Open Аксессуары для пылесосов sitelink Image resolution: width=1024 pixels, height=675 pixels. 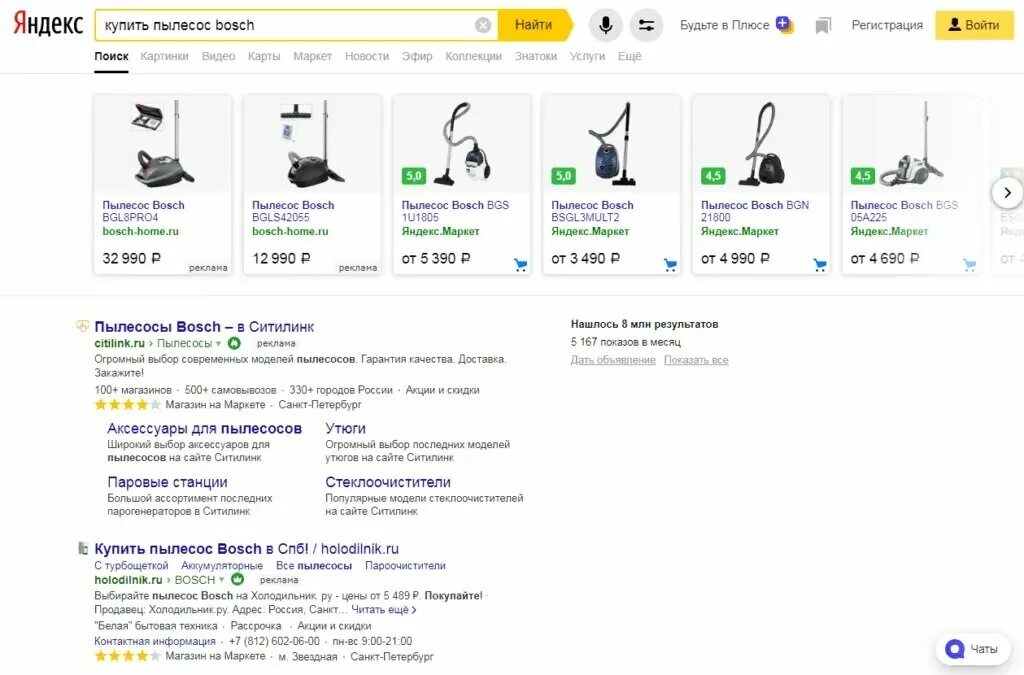204,428
